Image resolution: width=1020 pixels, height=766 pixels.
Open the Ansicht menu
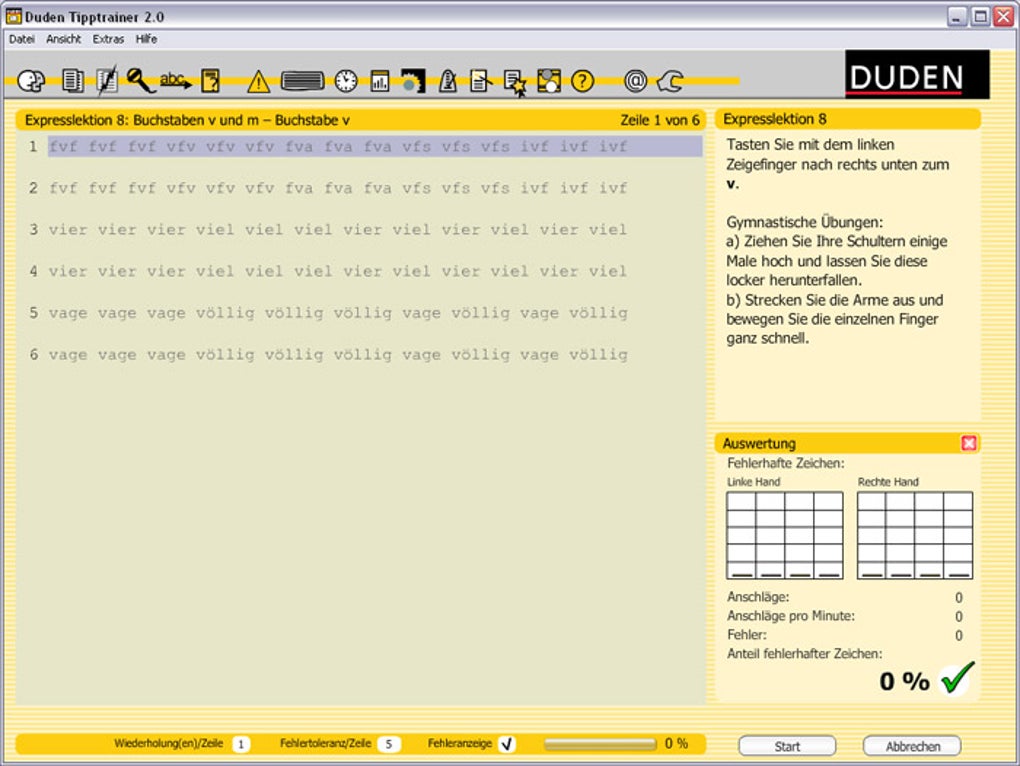point(64,39)
